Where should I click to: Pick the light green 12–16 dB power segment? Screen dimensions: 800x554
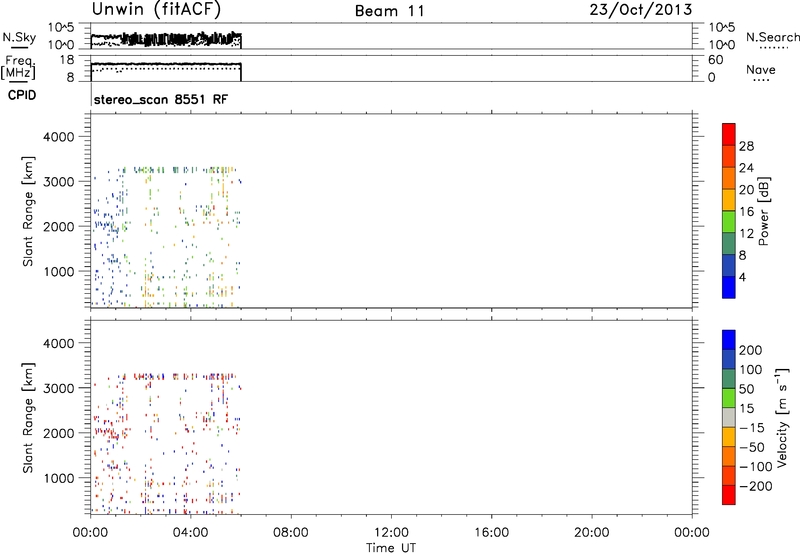click(729, 221)
